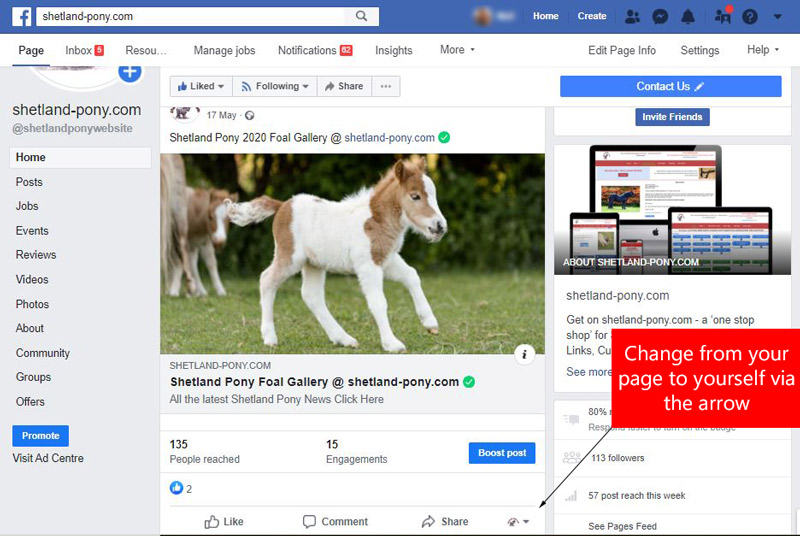Select Jobs in the left sidebar
Image resolution: width=800 pixels, height=536 pixels.
point(27,206)
